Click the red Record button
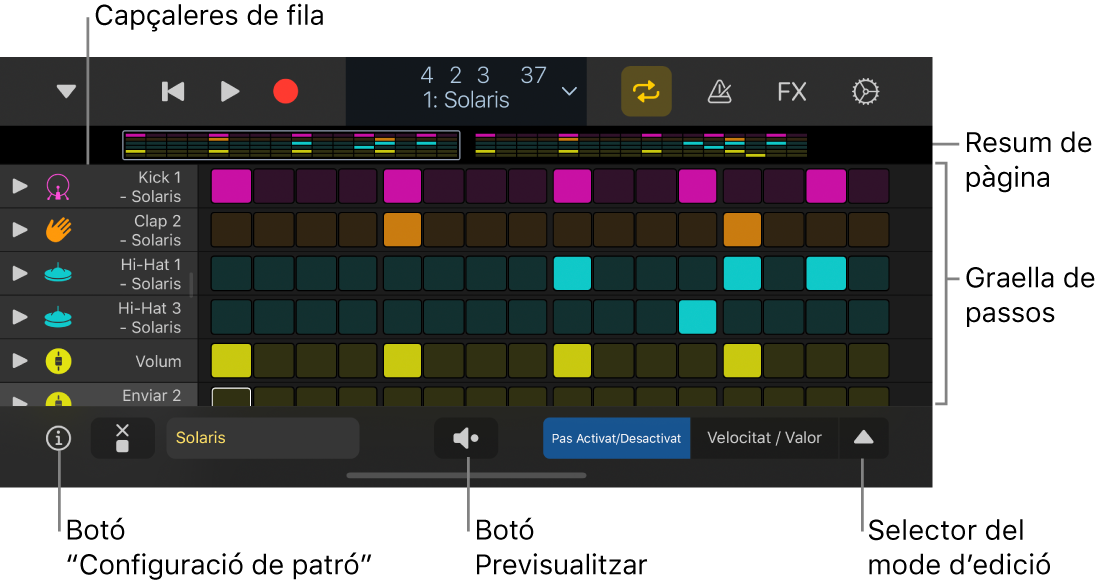Viewport: 1107px width, 585px height. pyautogui.click(x=286, y=92)
